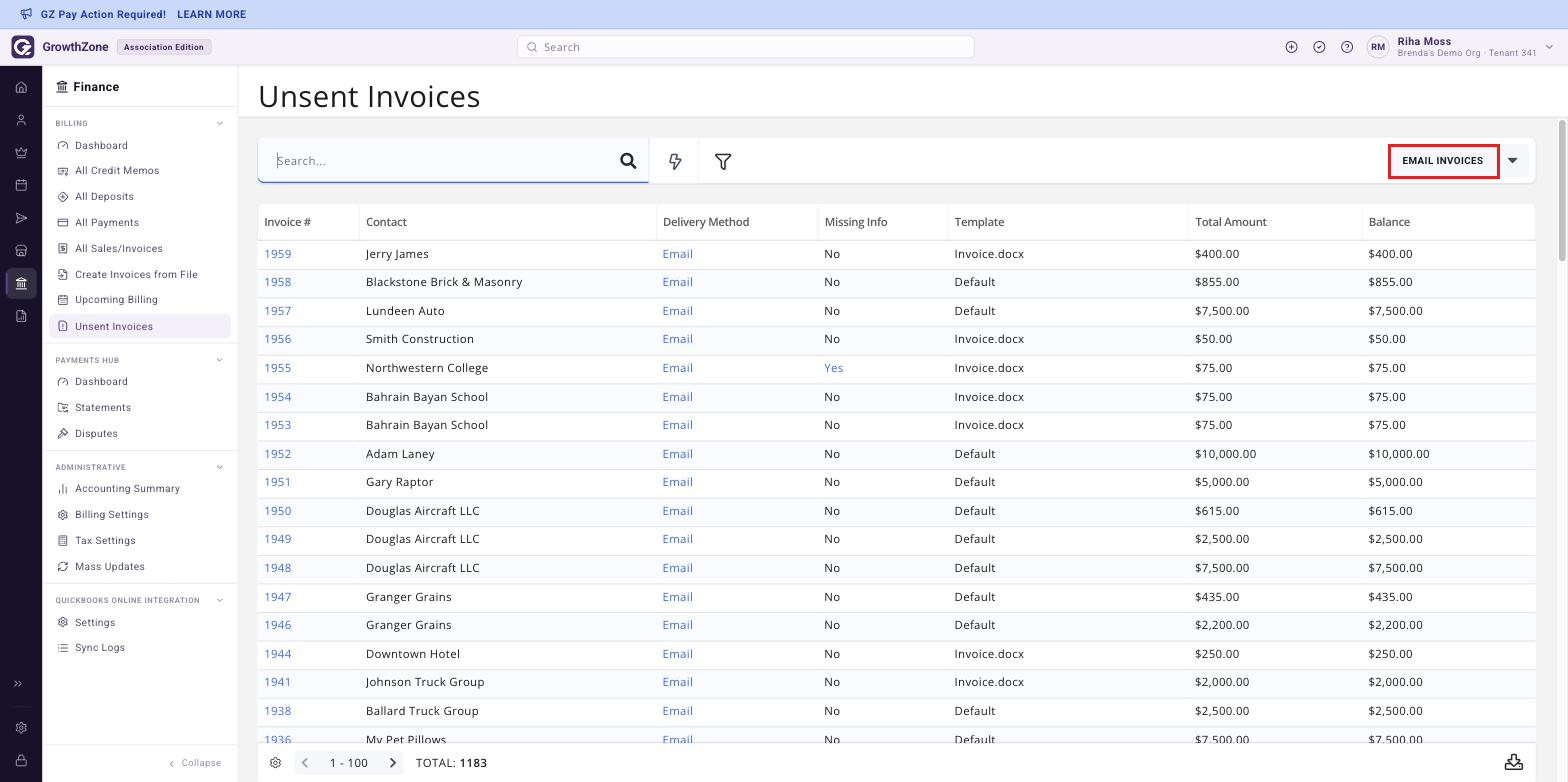
Task: Open the user account menu chevron
Action: pos(1549,47)
